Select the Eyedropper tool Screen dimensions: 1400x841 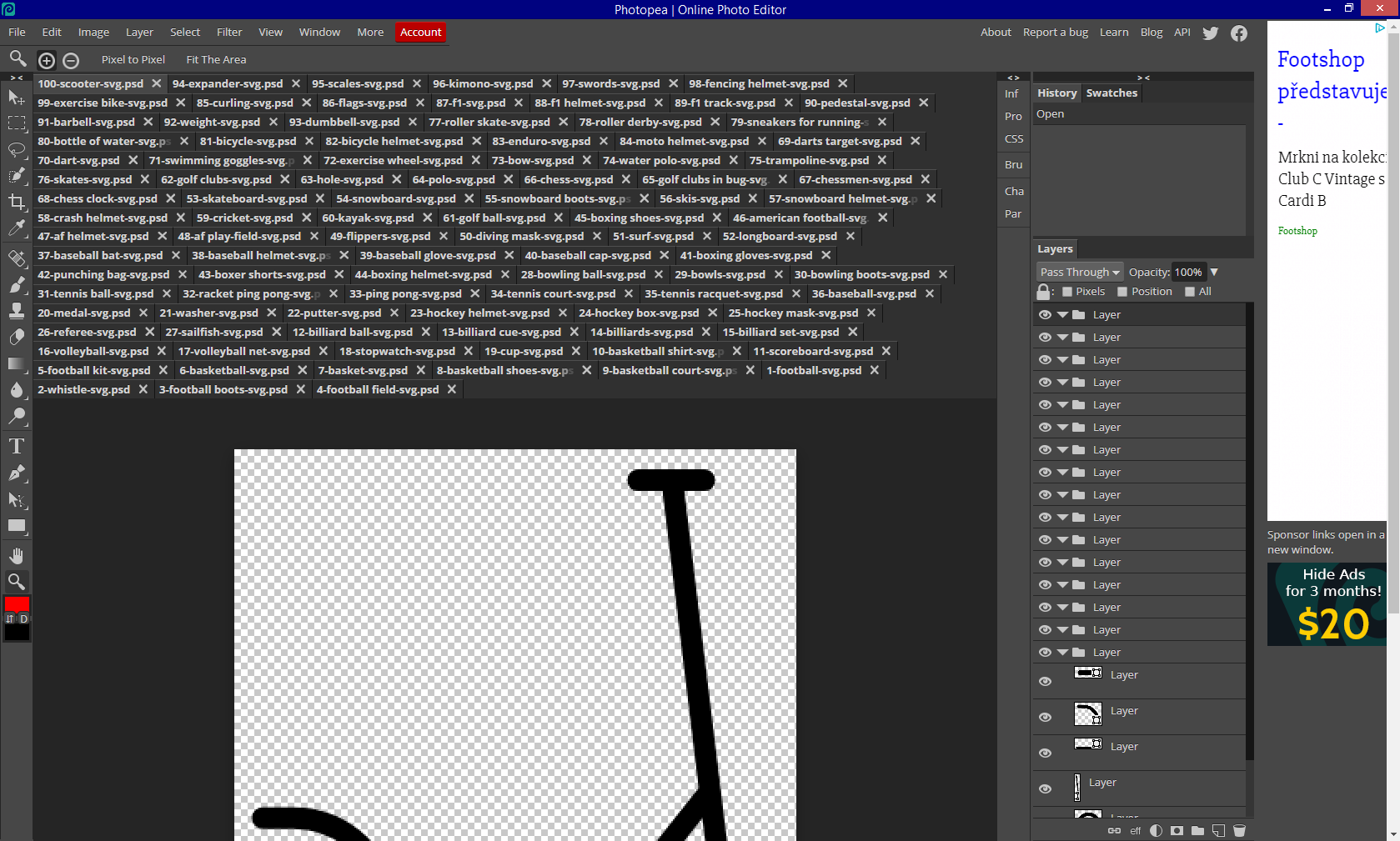(x=17, y=228)
